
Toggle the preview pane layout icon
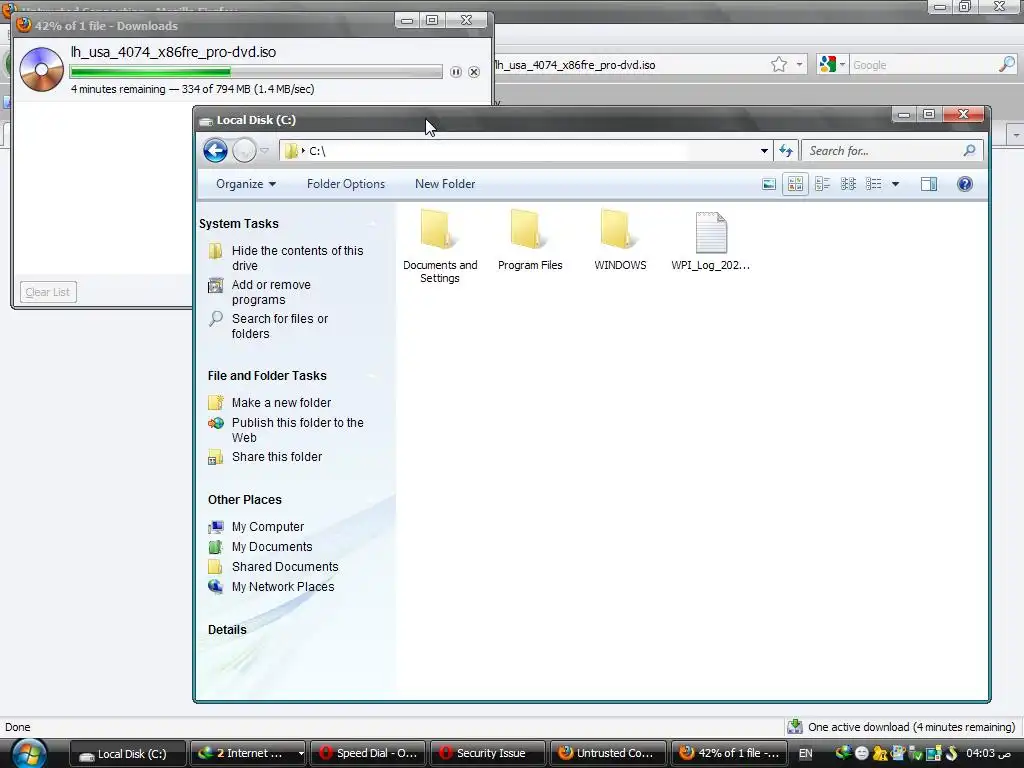point(929,184)
